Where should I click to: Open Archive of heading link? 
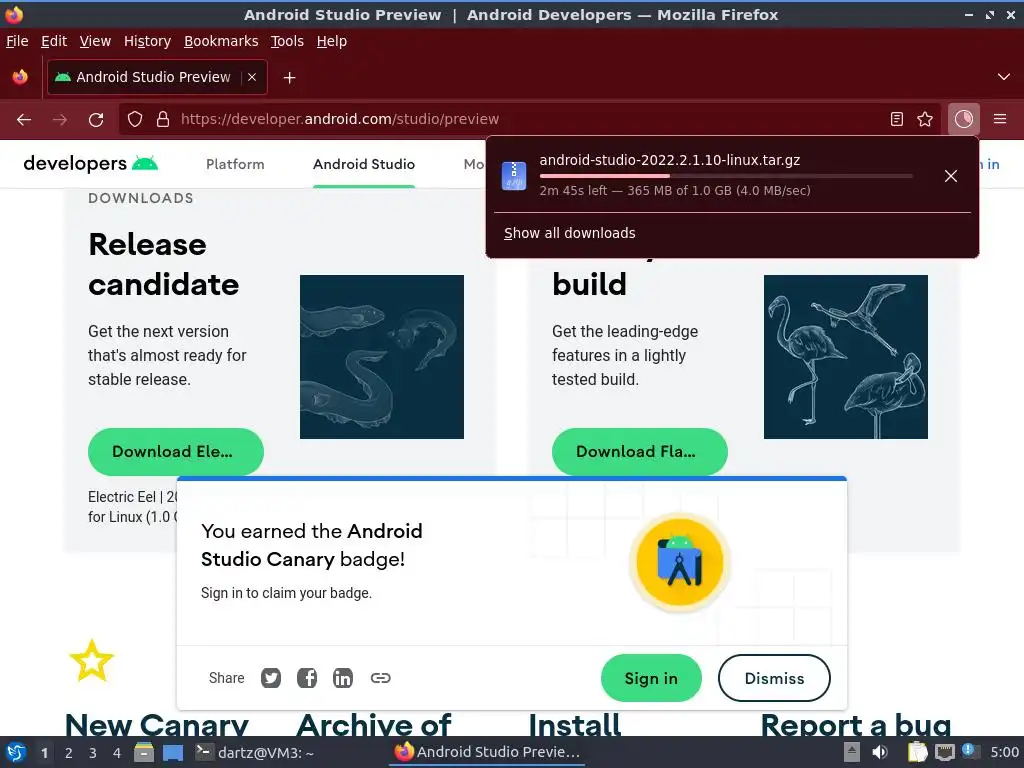[374, 724]
